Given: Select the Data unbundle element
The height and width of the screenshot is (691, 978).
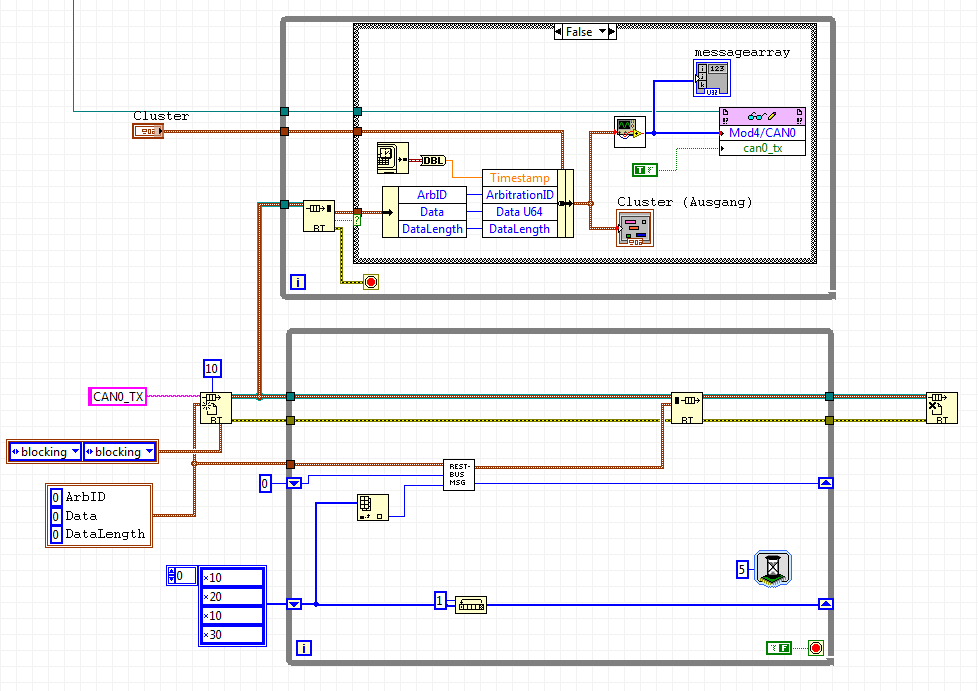Looking at the screenshot, I should click(432, 212).
